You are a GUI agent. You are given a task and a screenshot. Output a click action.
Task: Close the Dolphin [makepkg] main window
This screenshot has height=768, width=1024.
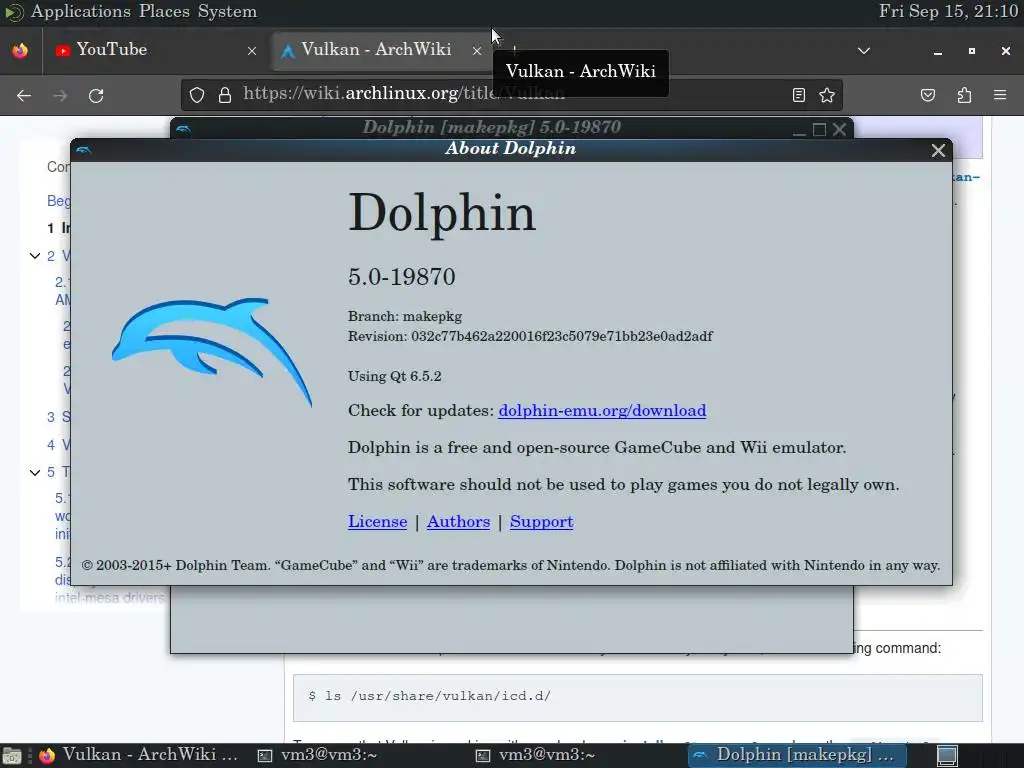click(839, 130)
